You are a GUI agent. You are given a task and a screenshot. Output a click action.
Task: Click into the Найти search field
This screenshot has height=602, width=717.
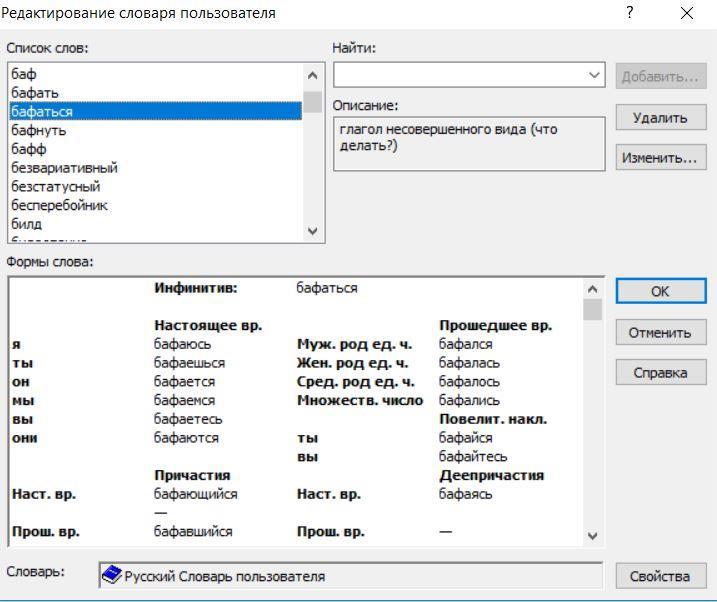[x=460, y=75]
